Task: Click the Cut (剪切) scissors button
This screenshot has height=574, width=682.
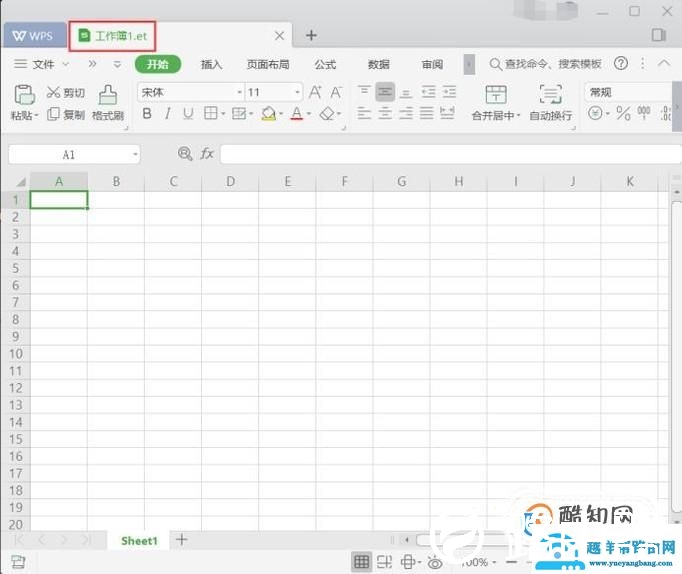Action: point(65,93)
